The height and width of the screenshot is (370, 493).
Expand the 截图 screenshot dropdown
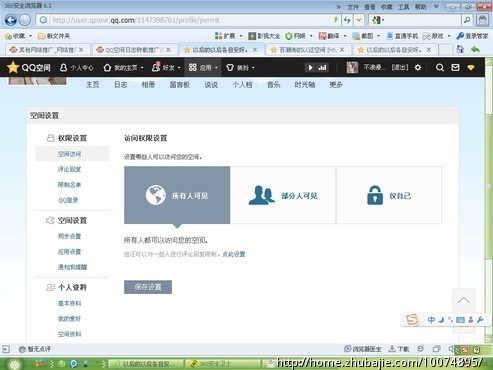click(x=378, y=36)
